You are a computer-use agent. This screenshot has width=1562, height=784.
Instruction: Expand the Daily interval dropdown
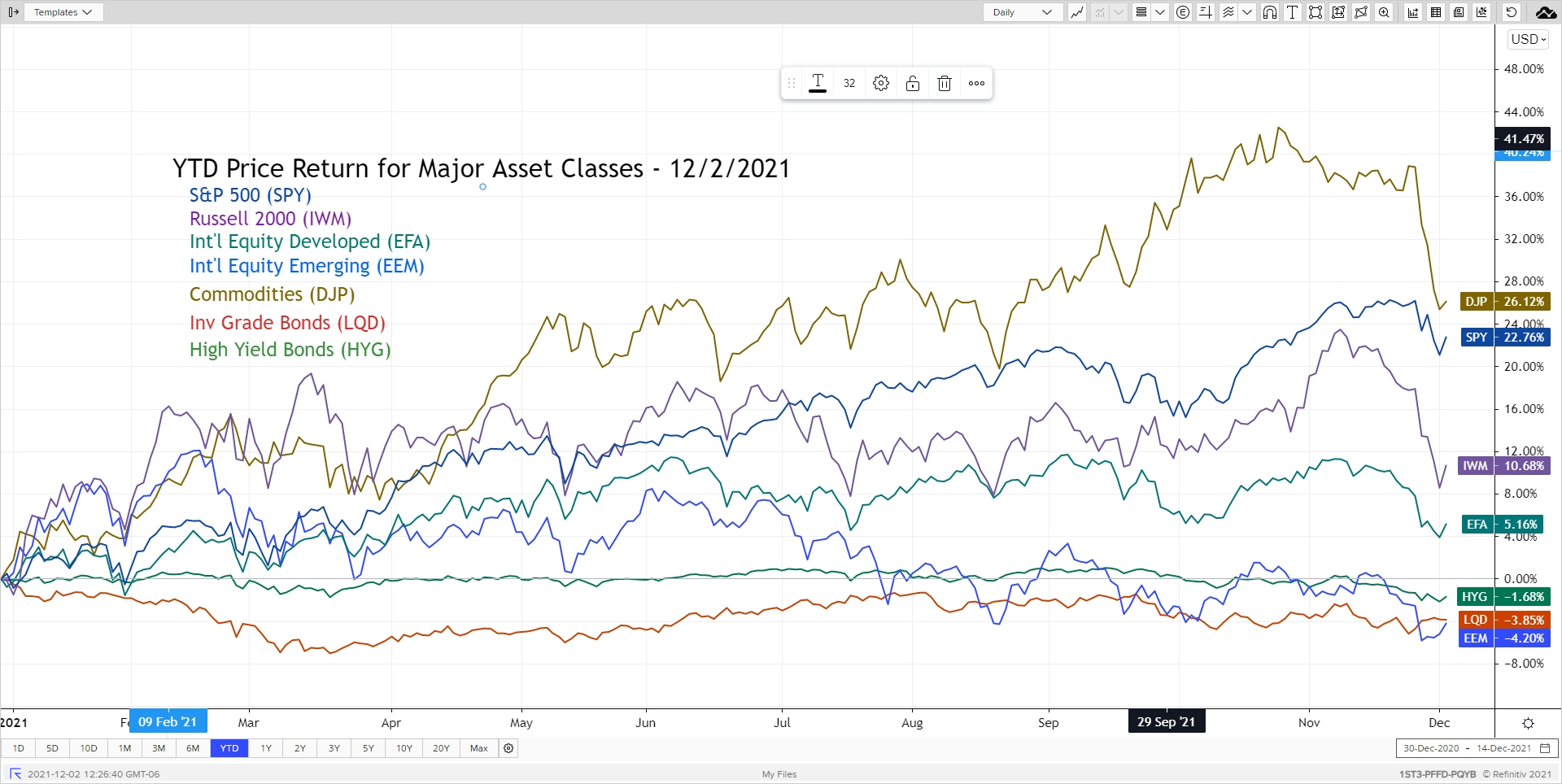click(x=1023, y=12)
